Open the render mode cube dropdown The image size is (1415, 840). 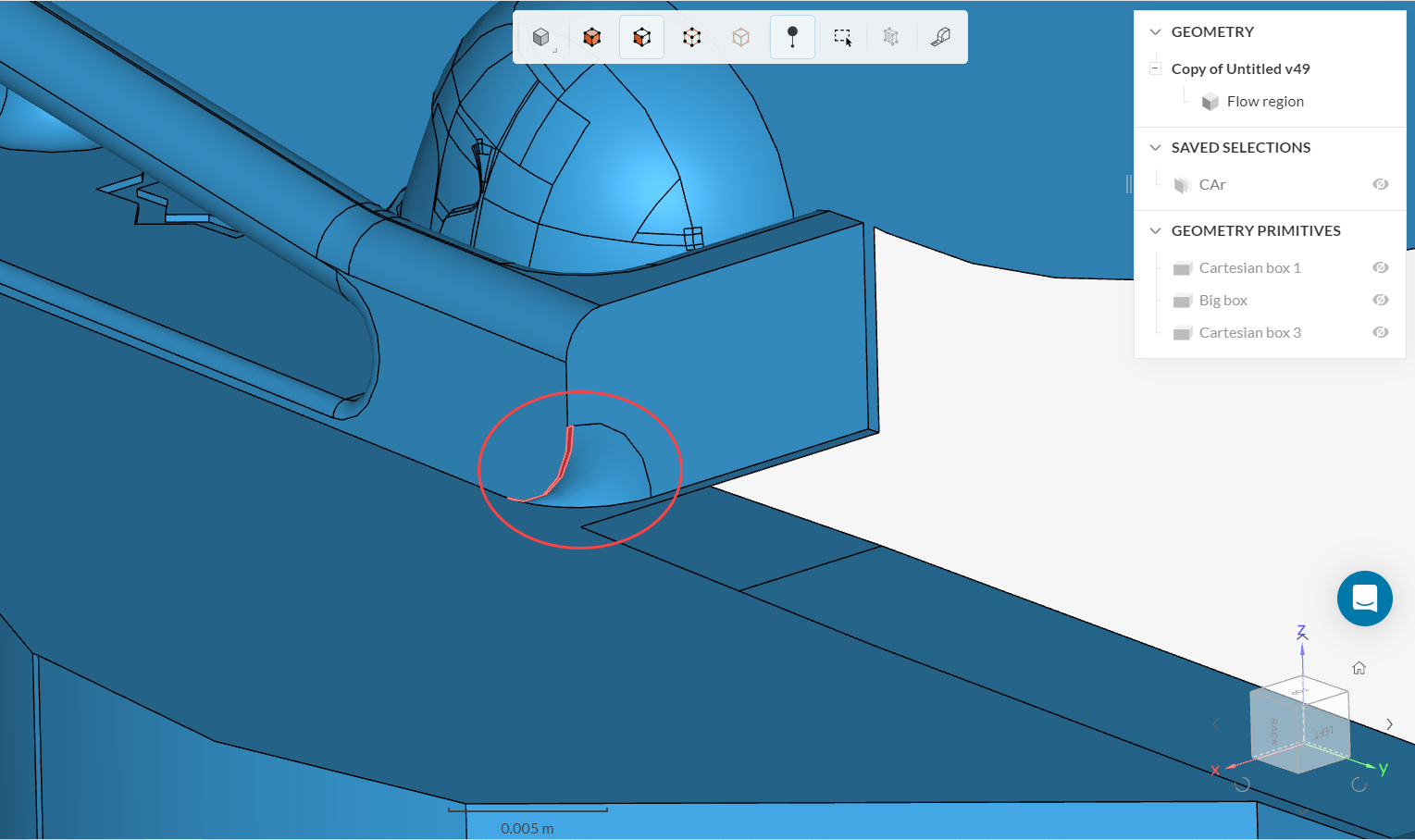[542, 37]
